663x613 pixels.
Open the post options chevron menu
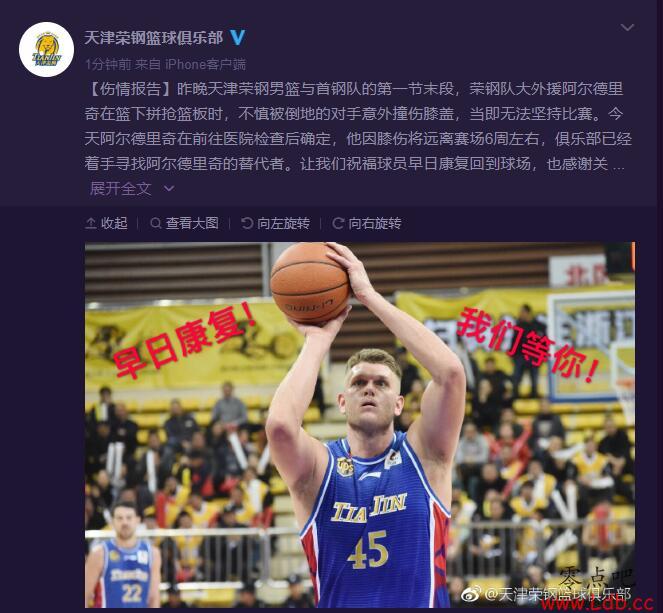click(627, 27)
